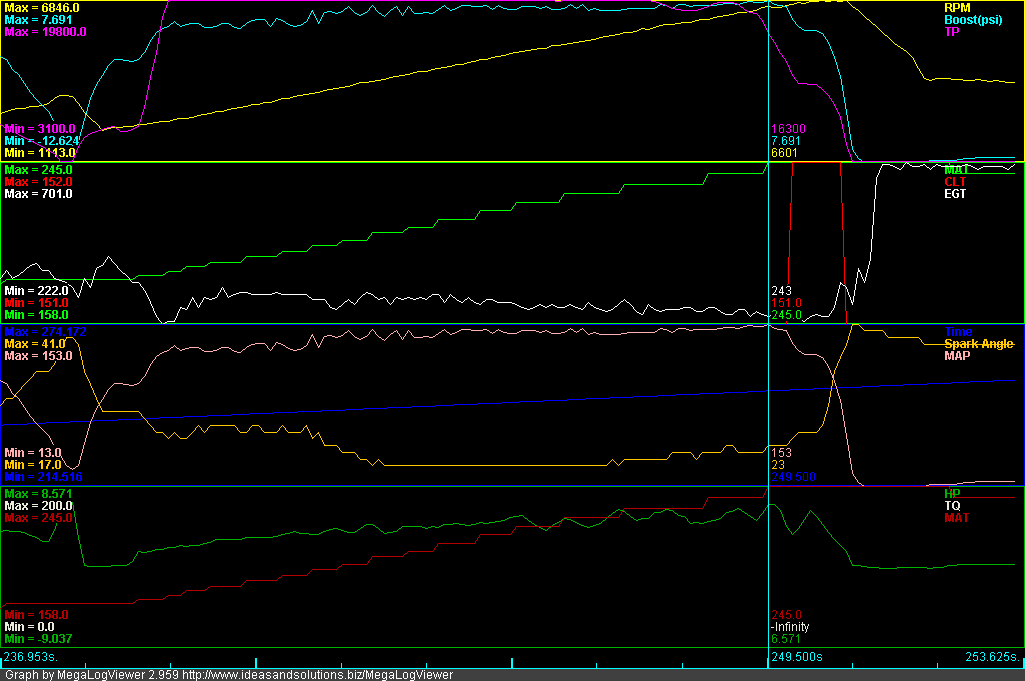Click the Max = 701.0 EGT value
Viewport: 1025px width, 681px height.
coord(38,194)
